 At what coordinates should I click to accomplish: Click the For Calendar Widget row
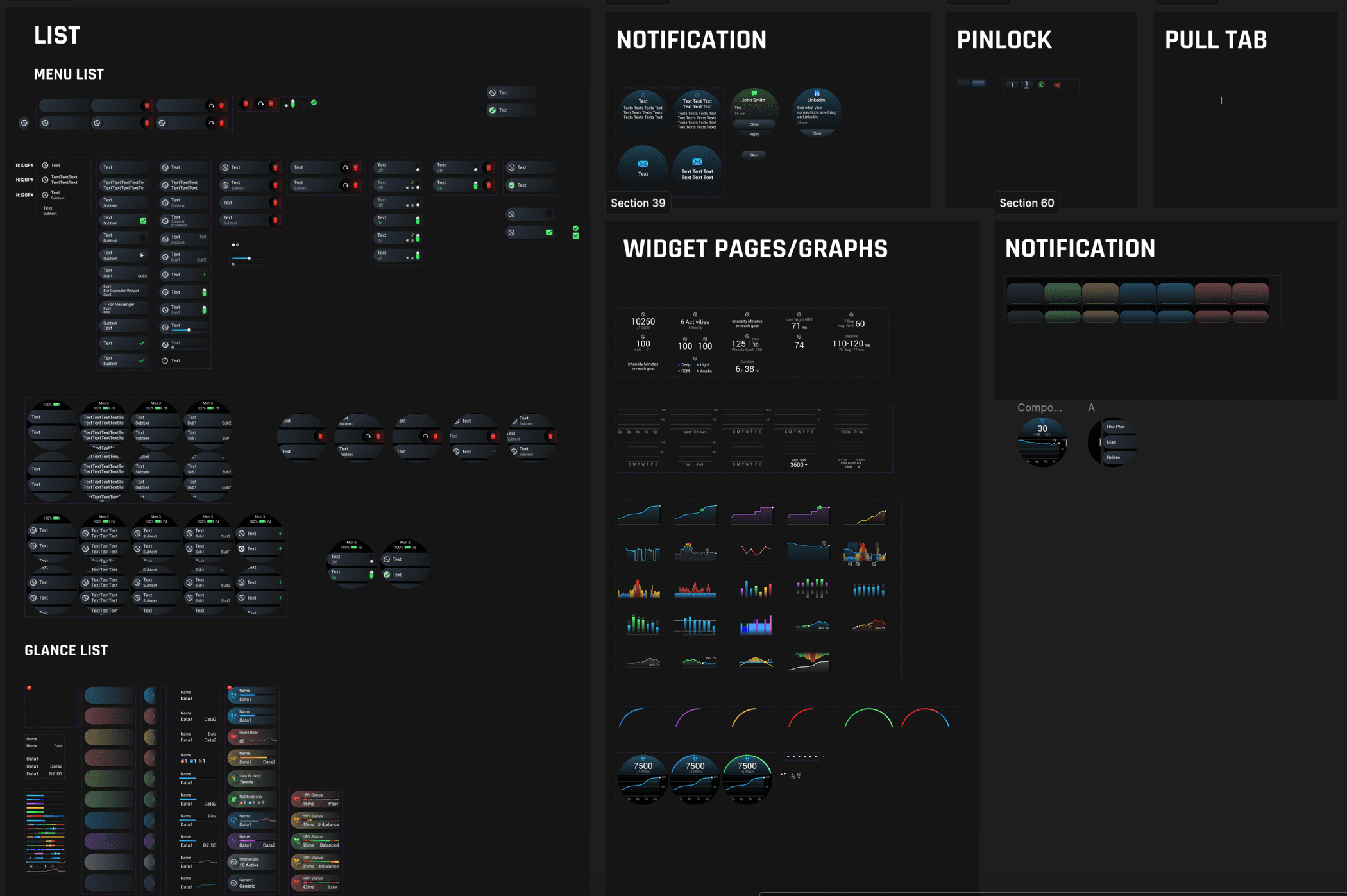click(x=124, y=291)
